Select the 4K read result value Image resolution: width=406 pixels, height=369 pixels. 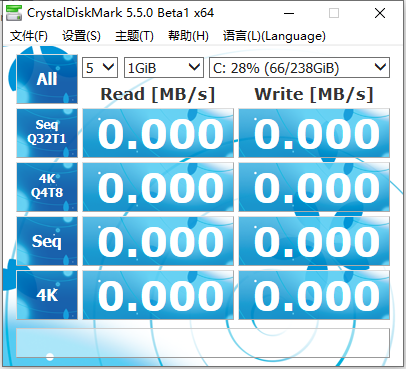pos(158,295)
